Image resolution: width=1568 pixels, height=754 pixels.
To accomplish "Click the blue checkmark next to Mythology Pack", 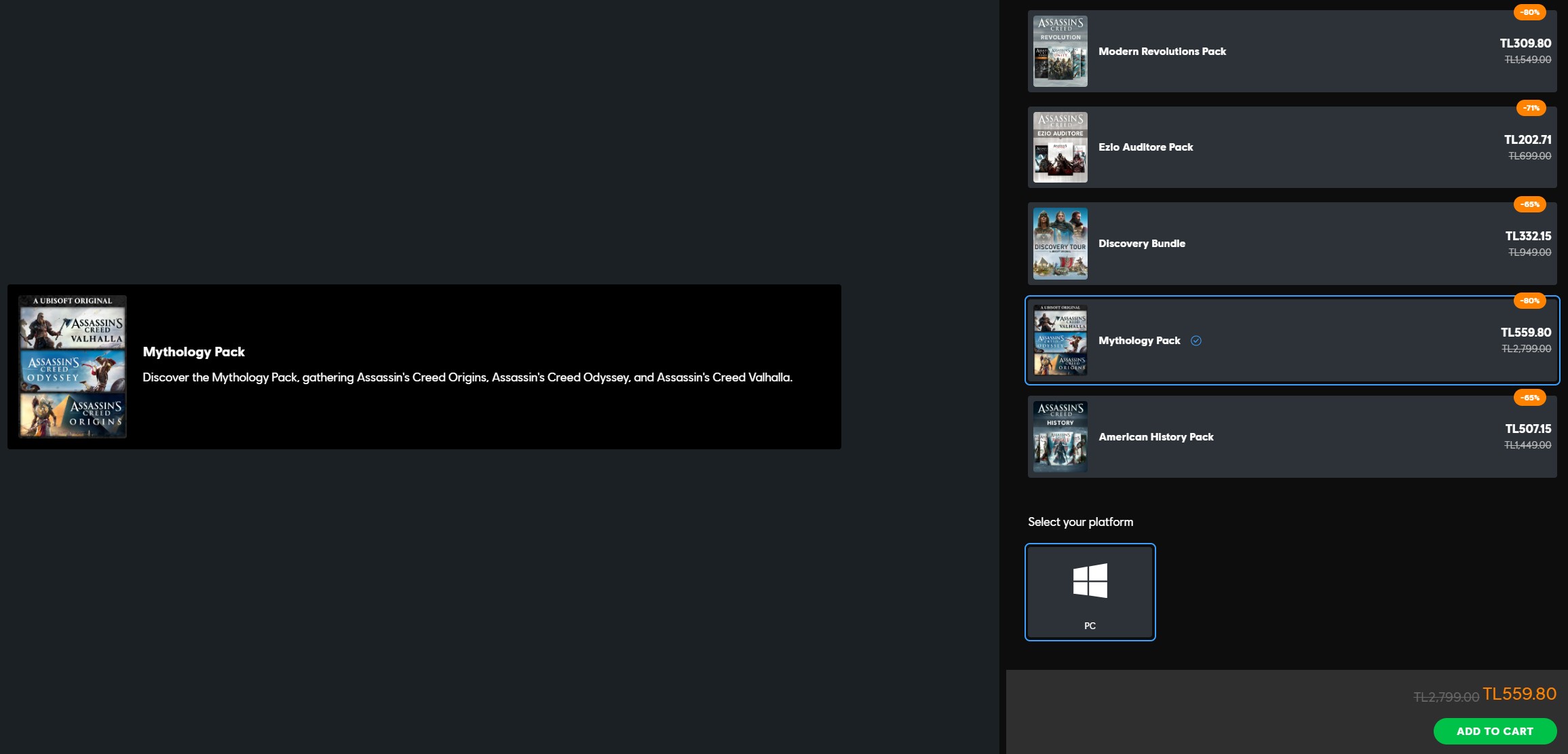I will 1196,341.
